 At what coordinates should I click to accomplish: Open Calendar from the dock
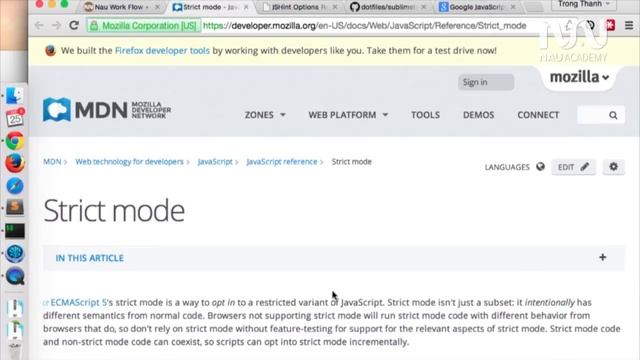pos(15,118)
